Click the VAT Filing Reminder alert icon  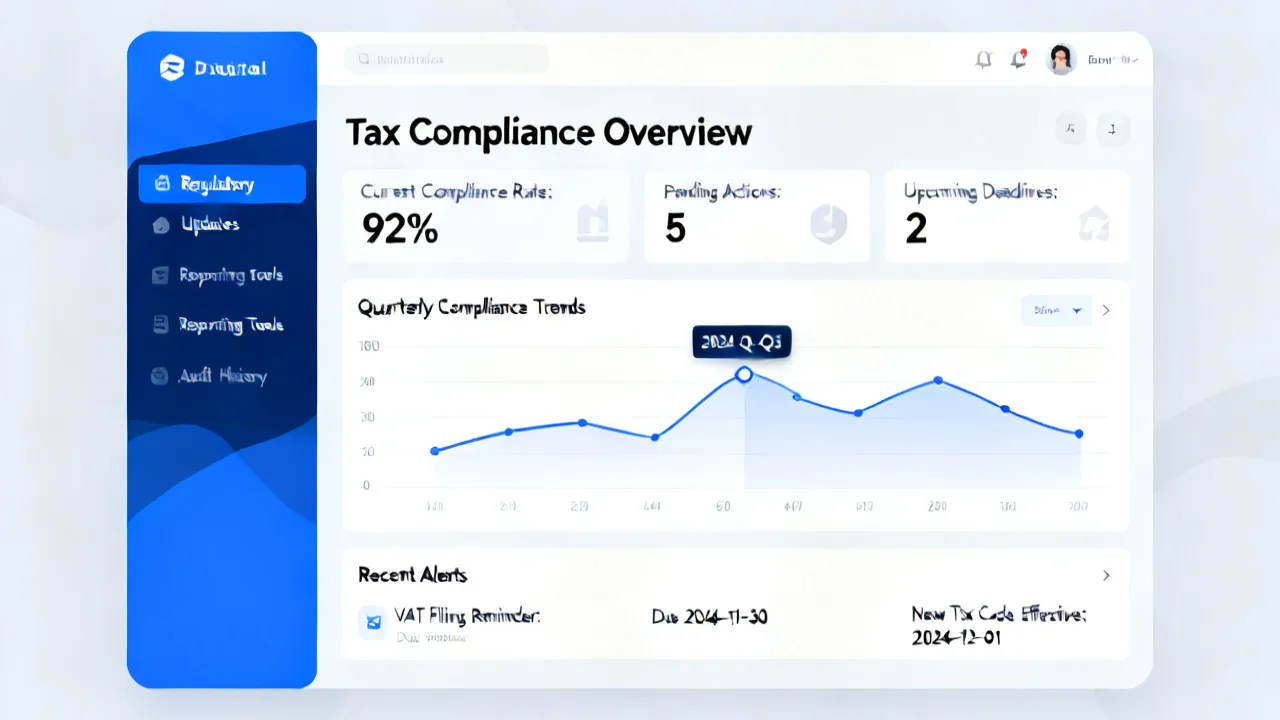click(x=373, y=623)
